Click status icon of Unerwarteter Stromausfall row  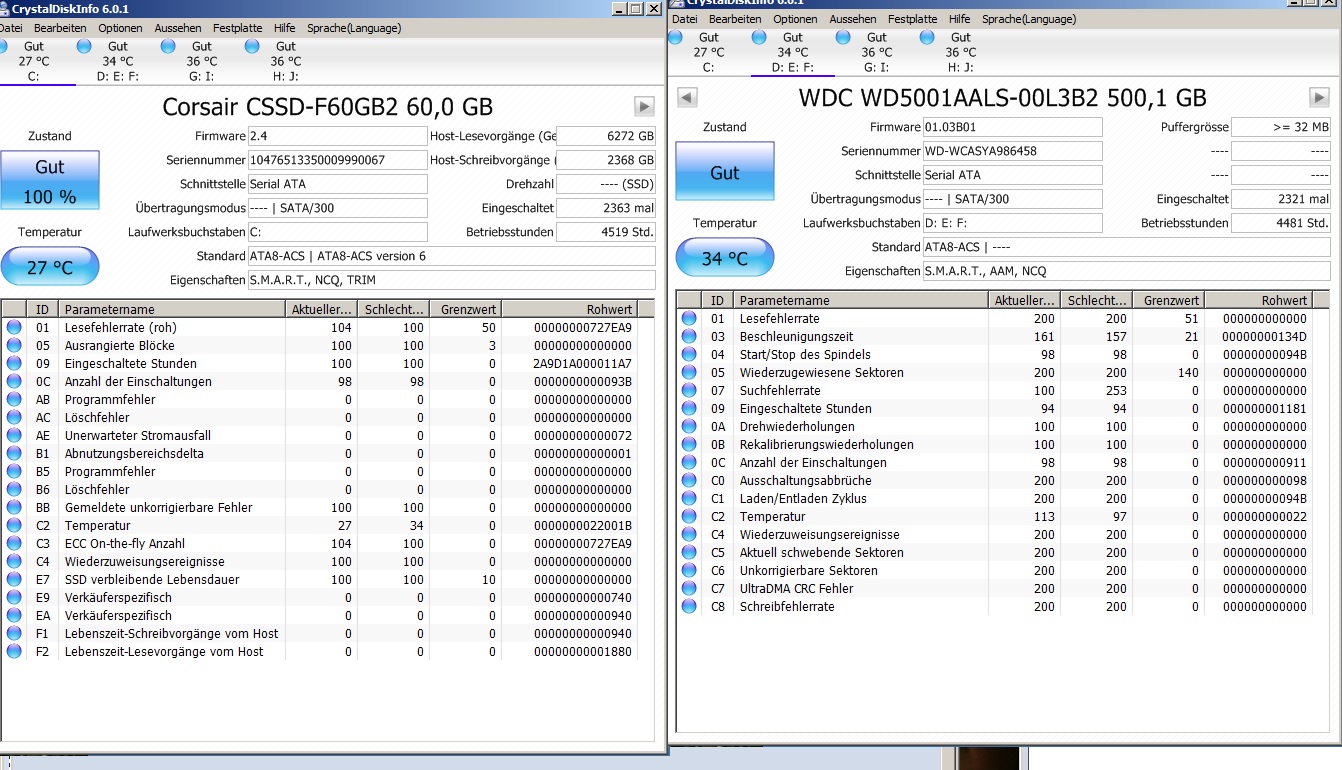click(x=14, y=435)
